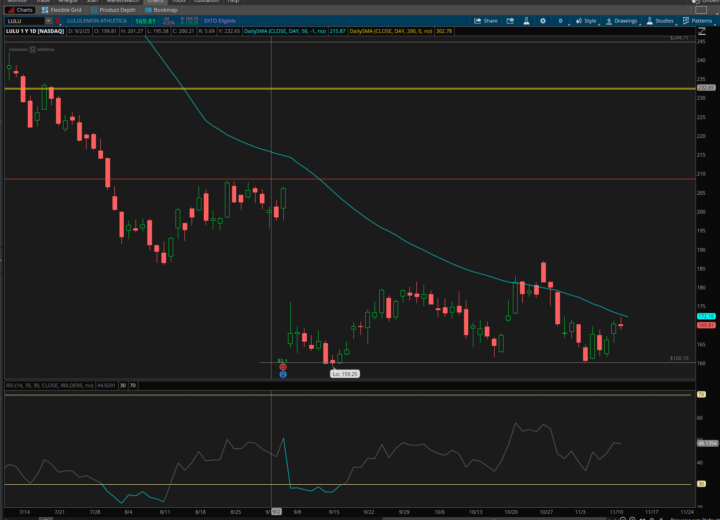Expand the Style dropdown menu
This screenshot has width=720, height=520.
(x=586, y=21)
